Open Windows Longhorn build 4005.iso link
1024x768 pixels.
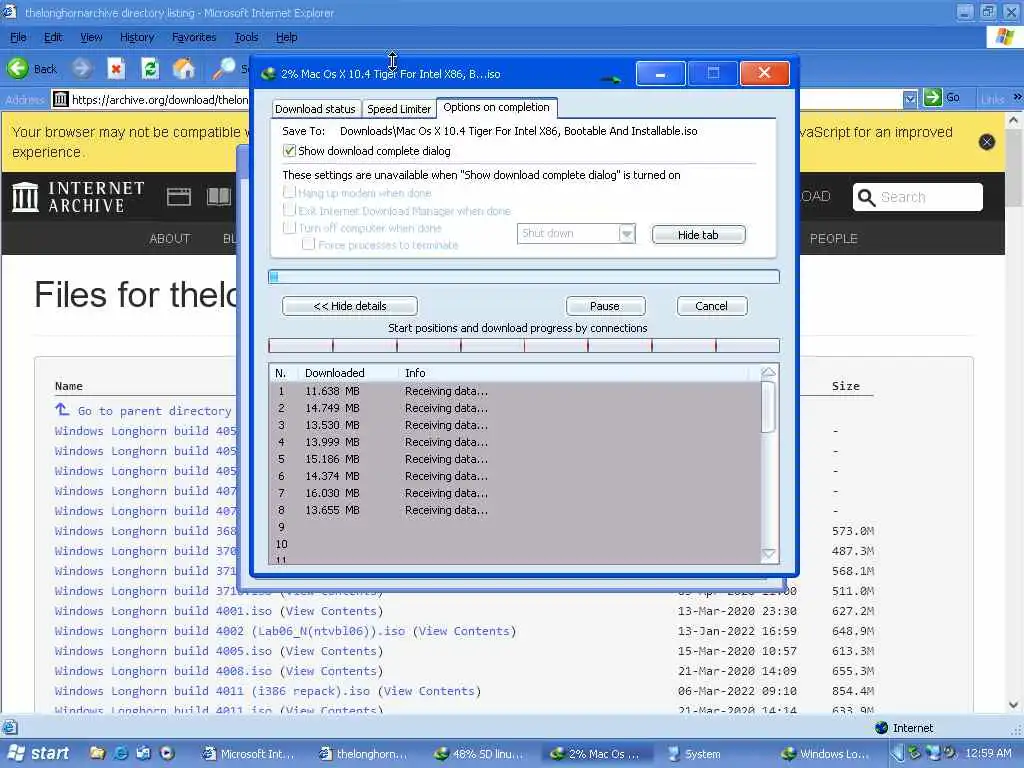click(163, 650)
